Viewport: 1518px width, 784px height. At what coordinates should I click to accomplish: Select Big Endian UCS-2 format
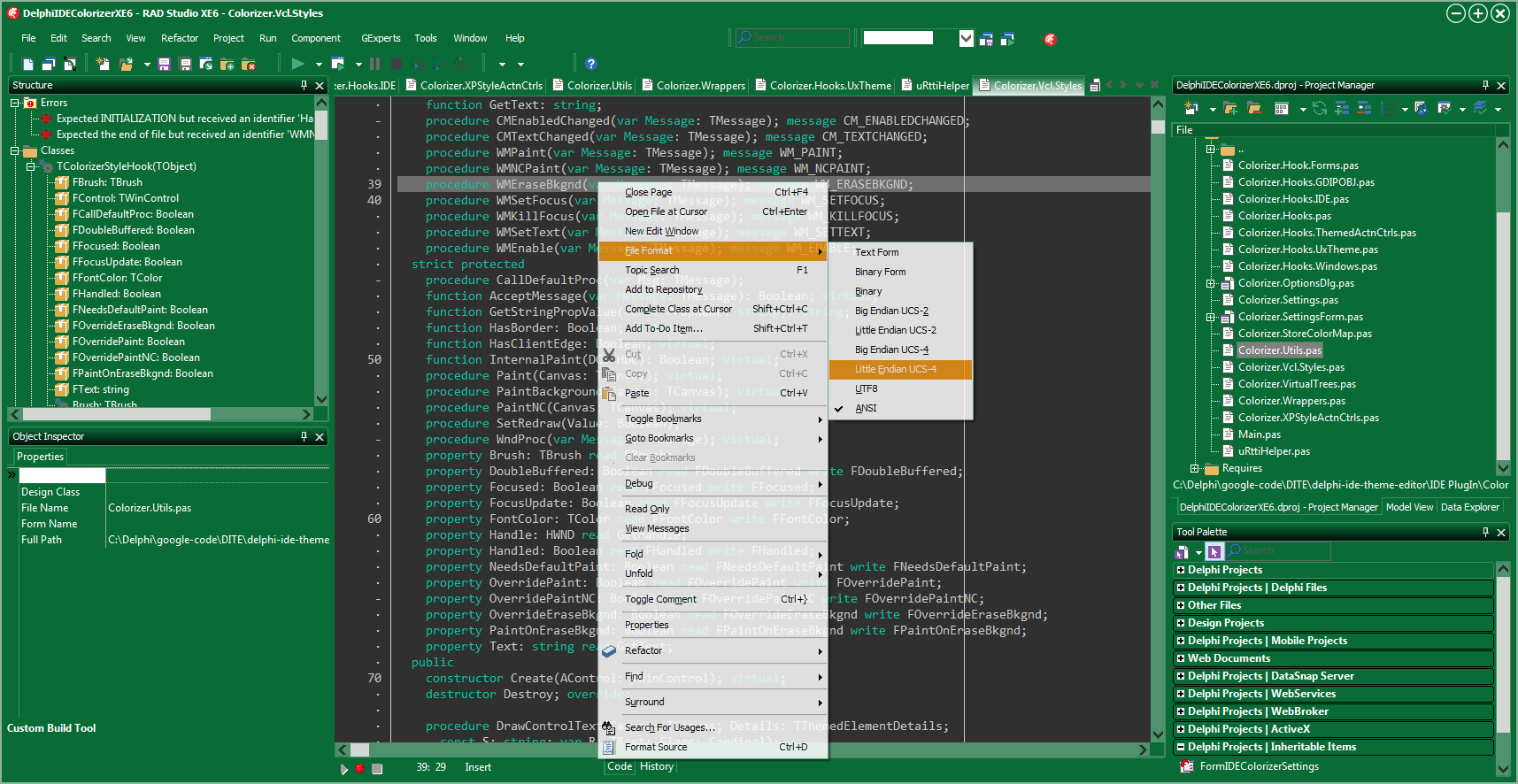click(x=900, y=311)
